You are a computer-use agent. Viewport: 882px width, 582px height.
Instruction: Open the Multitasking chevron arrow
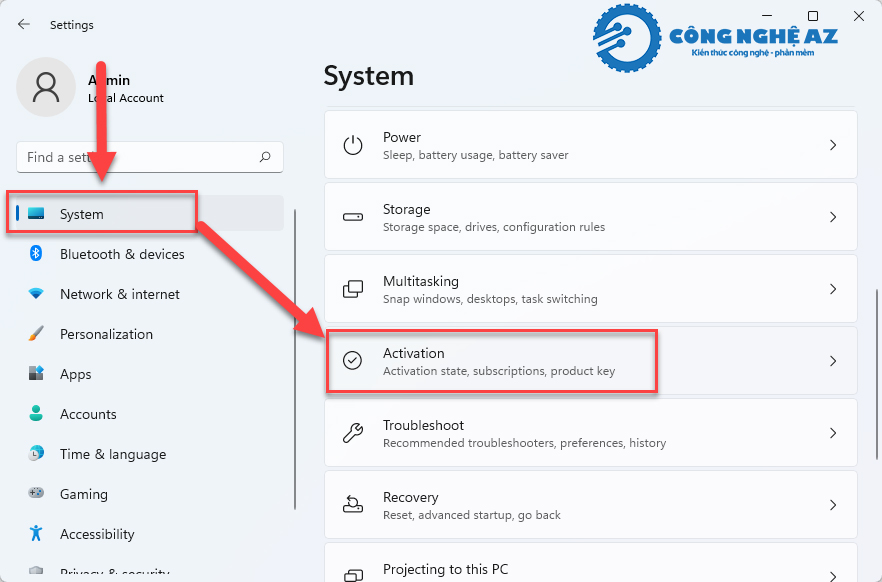pos(833,289)
